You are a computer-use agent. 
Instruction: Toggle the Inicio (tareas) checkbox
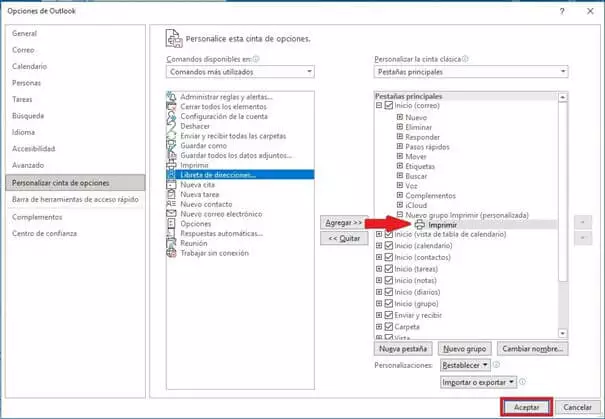(x=389, y=269)
